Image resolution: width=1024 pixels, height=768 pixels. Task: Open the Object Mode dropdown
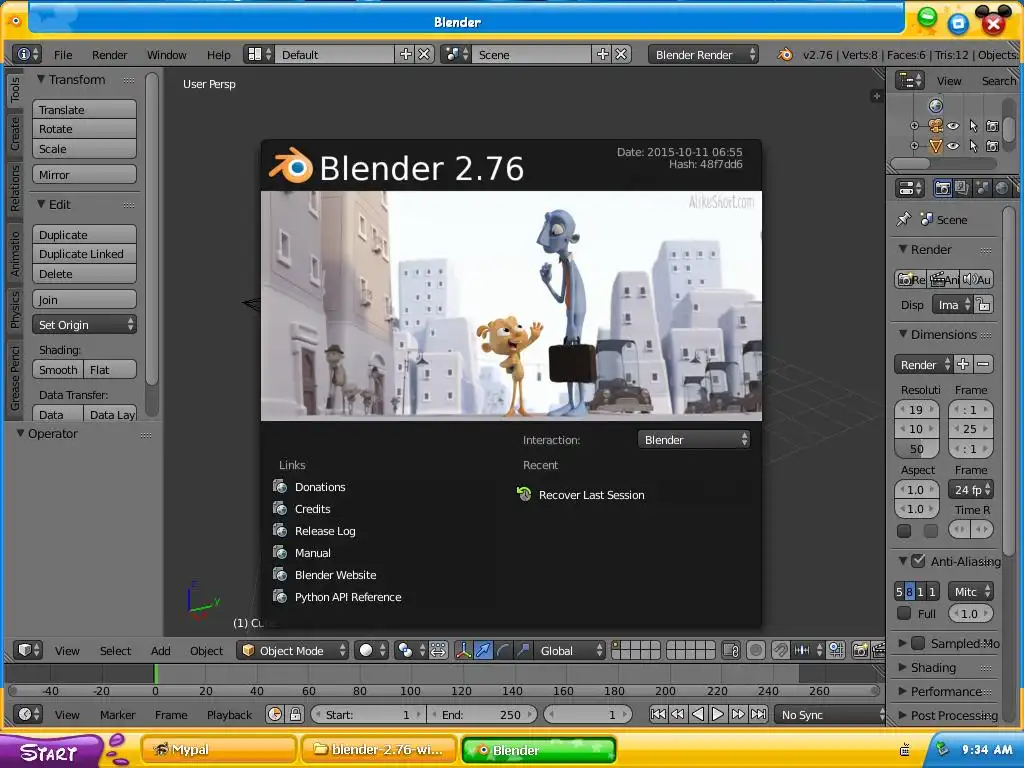pyautogui.click(x=293, y=650)
